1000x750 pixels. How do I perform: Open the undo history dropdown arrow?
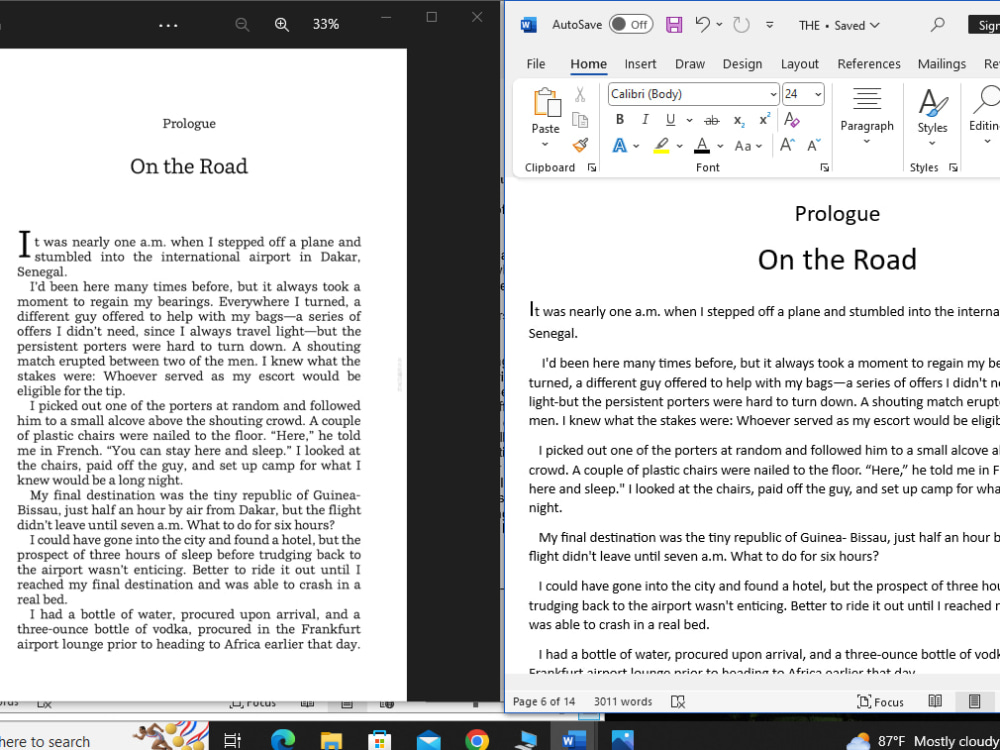719,24
